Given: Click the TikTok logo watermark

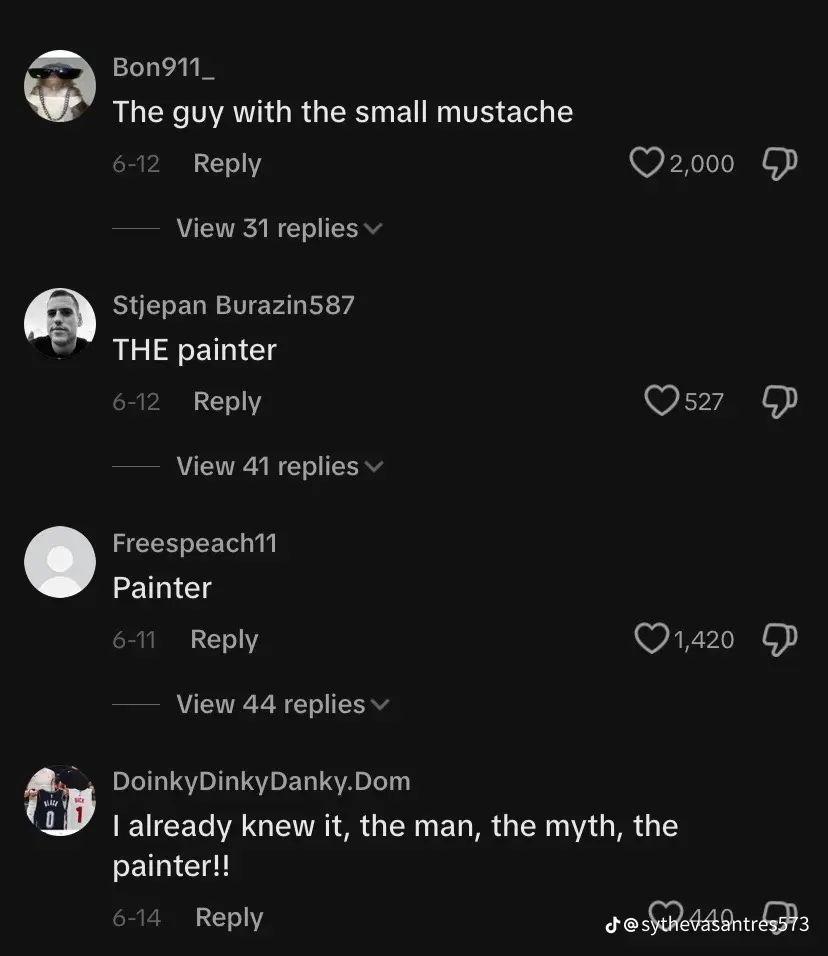Looking at the screenshot, I should click(x=613, y=925).
